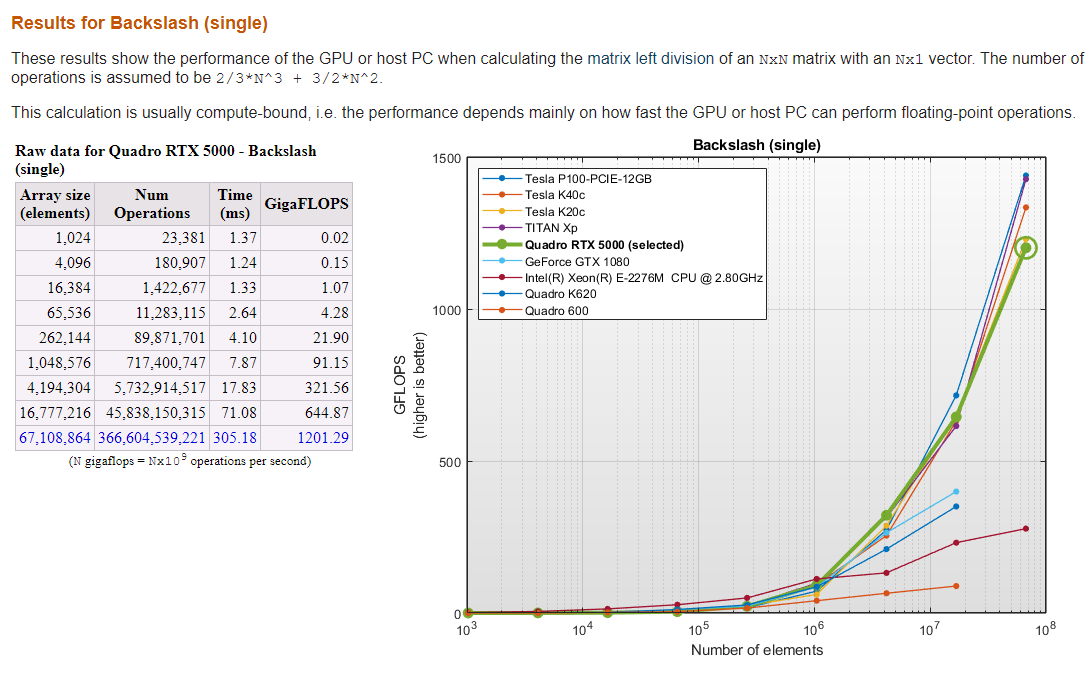This screenshot has height=684, width=1089.
Task: Select GeForce GTX 1080 legend entry
Action: (x=575, y=262)
